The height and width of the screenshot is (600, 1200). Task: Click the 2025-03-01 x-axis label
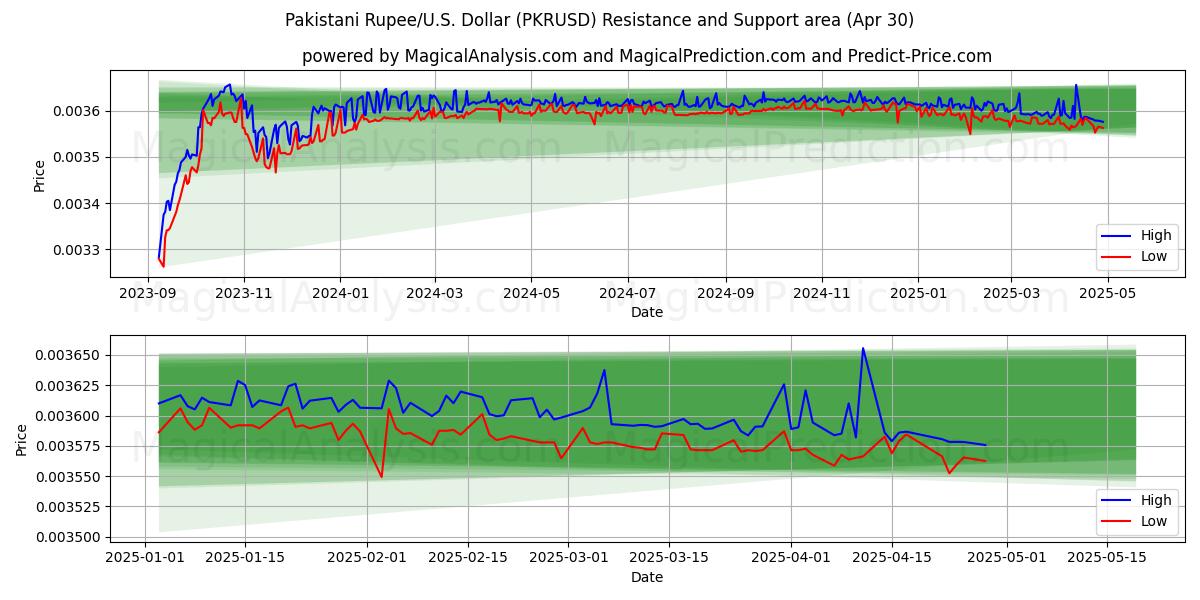pyautogui.click(x=569, y=558)
